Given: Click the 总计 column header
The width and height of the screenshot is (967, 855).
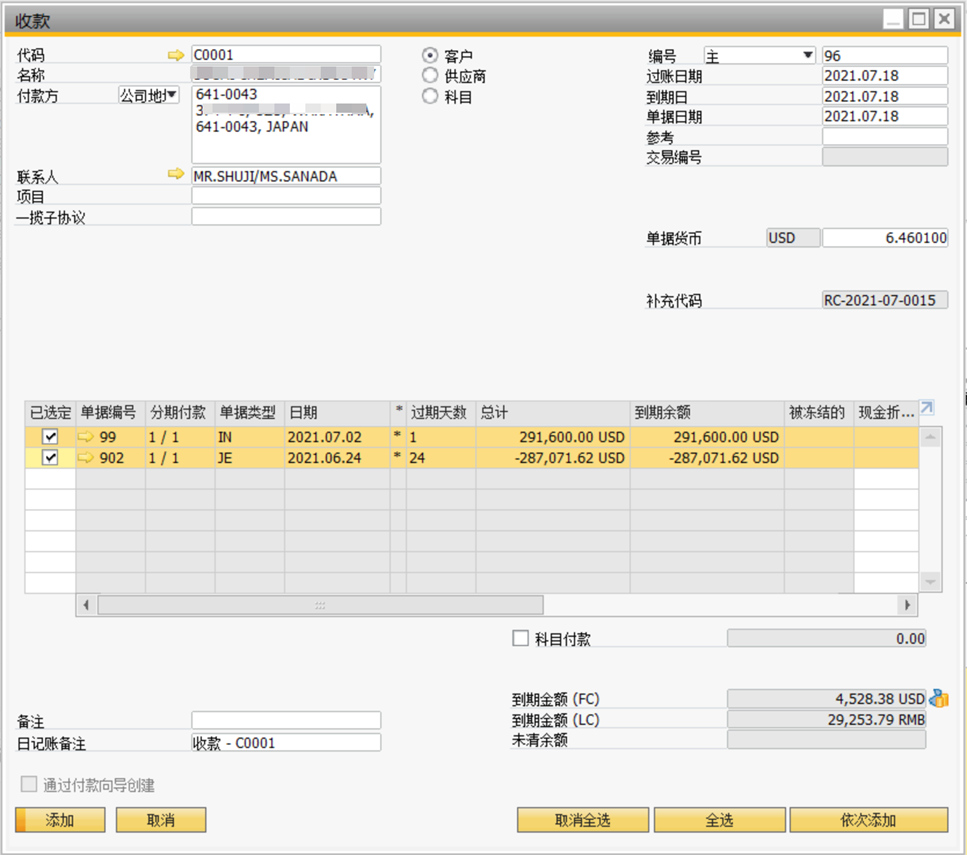Looking at the screenshot, I should tap(553, 413).
